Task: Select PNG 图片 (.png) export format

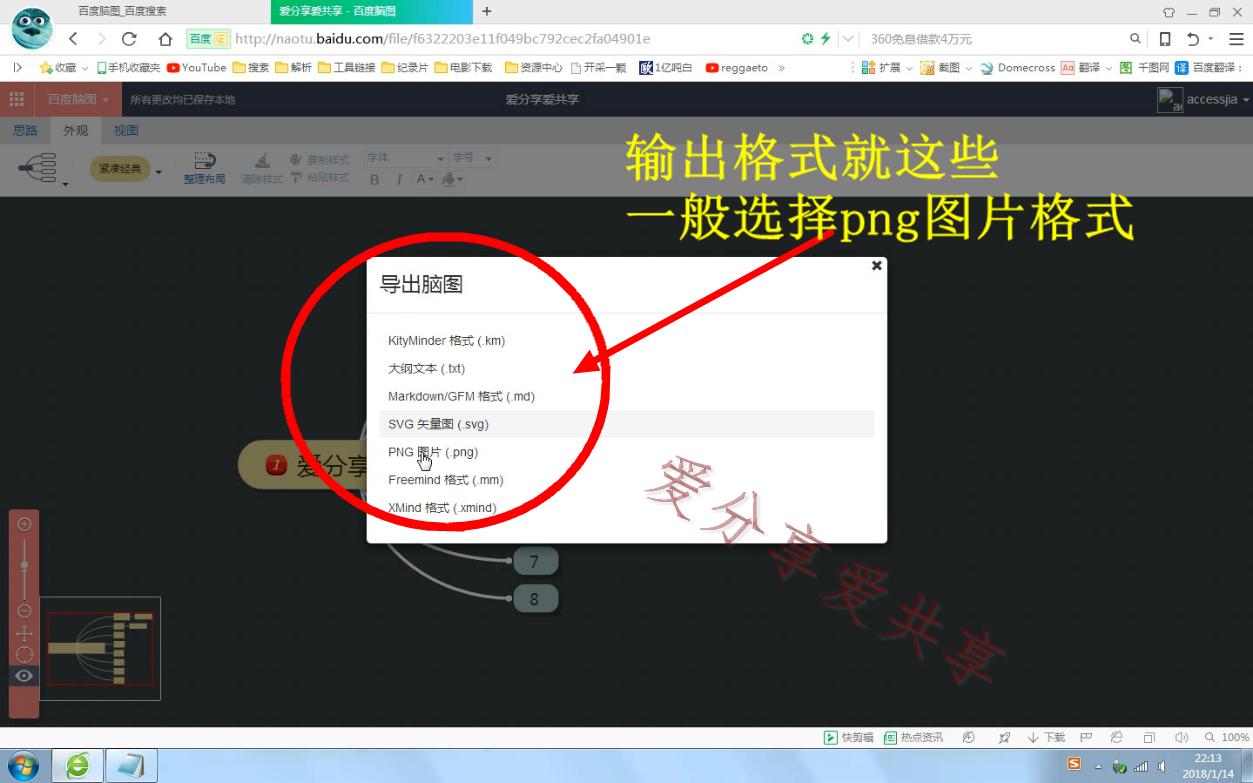Action: coord(433,452)
